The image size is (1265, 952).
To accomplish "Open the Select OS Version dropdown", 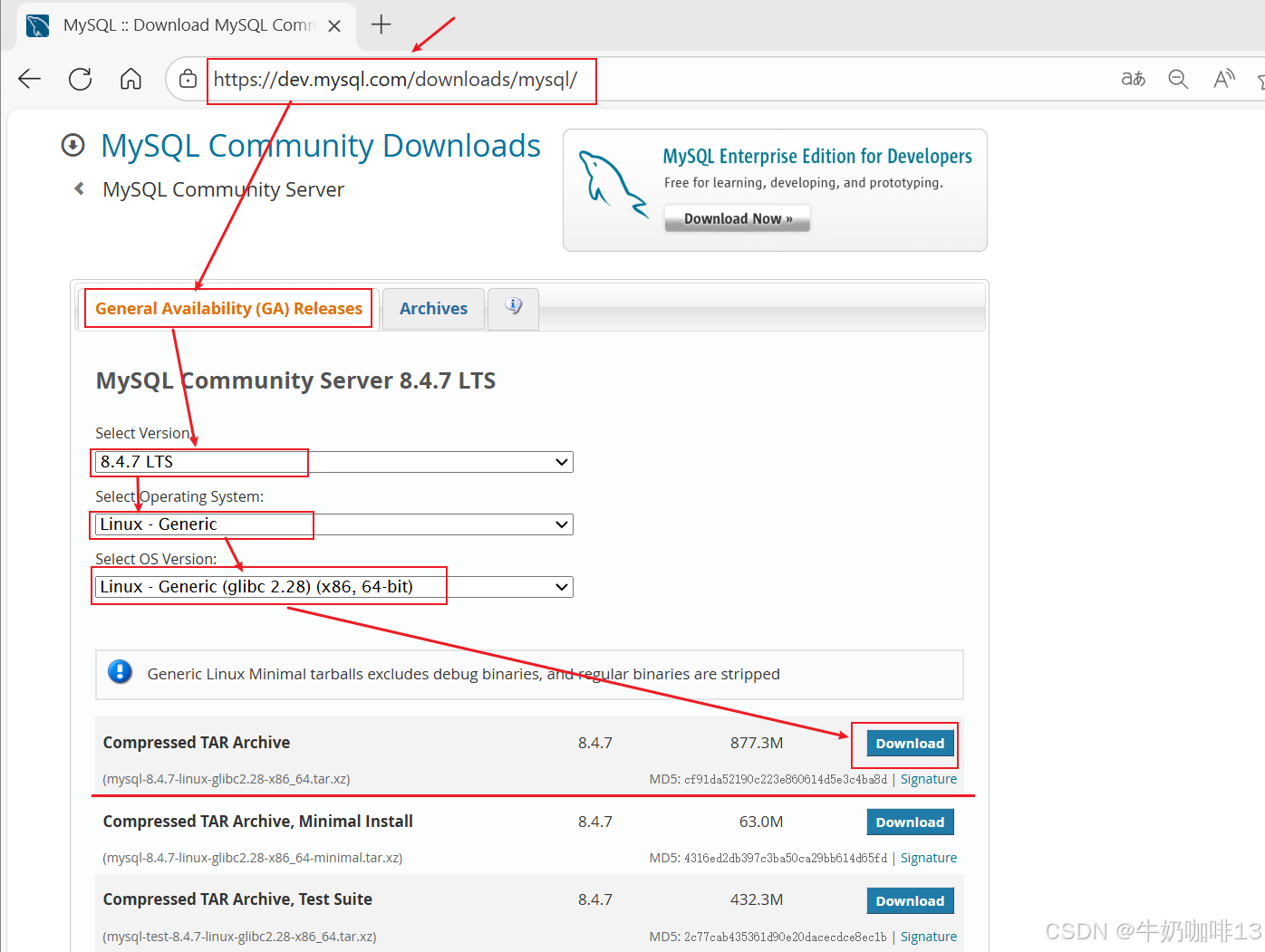I will [334, 587].
